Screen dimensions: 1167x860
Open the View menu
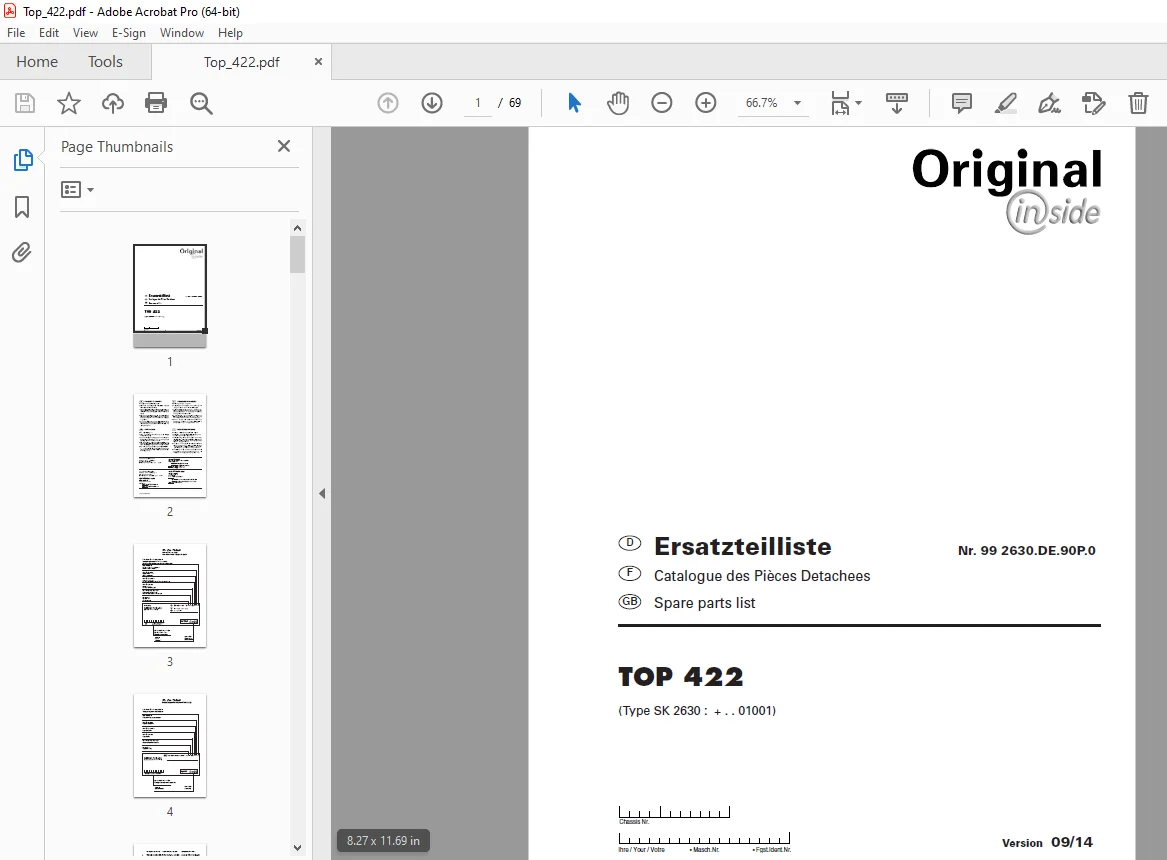pyautogui.click(x=85, y=33)
